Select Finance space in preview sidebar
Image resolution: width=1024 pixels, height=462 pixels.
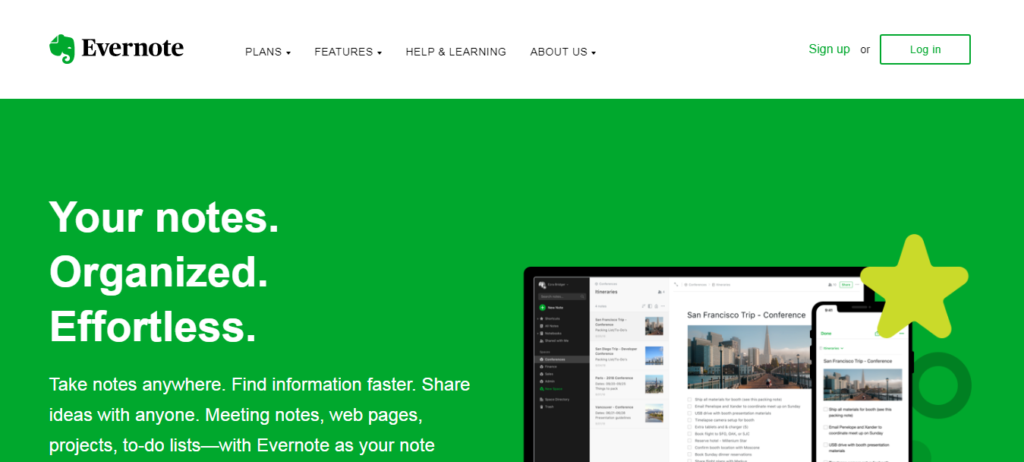click(551, 367)
